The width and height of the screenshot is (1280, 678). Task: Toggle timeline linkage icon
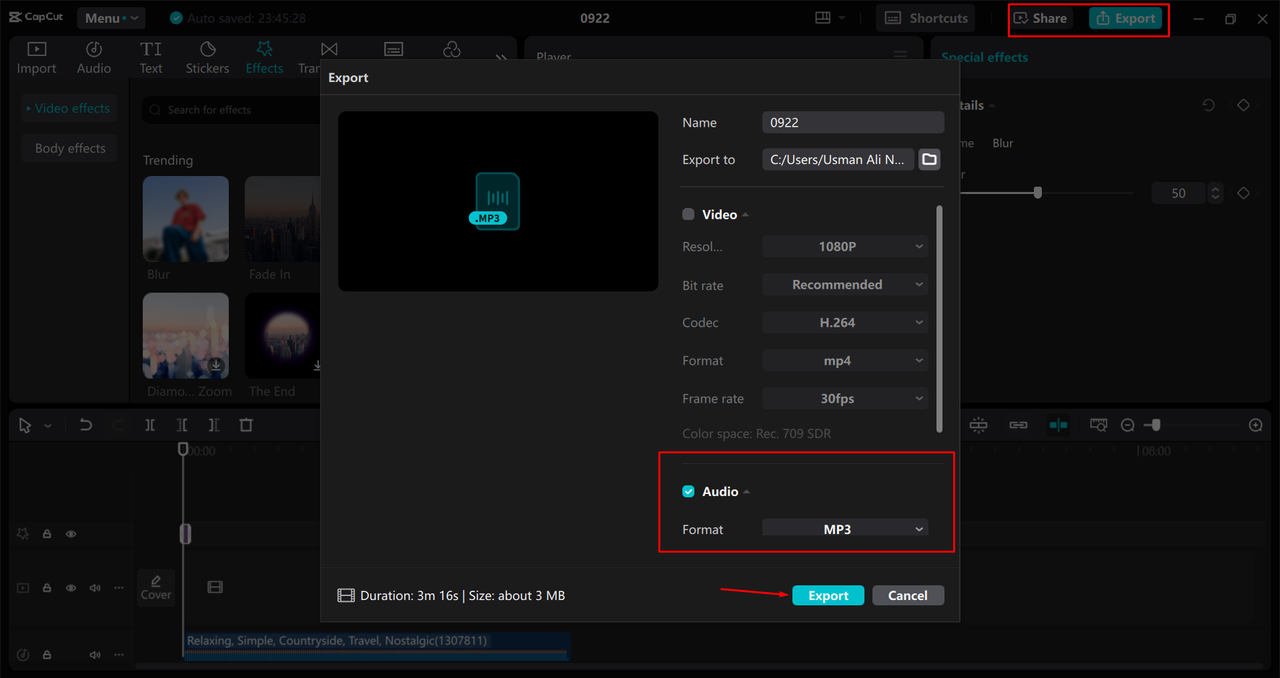point(1018,425)
